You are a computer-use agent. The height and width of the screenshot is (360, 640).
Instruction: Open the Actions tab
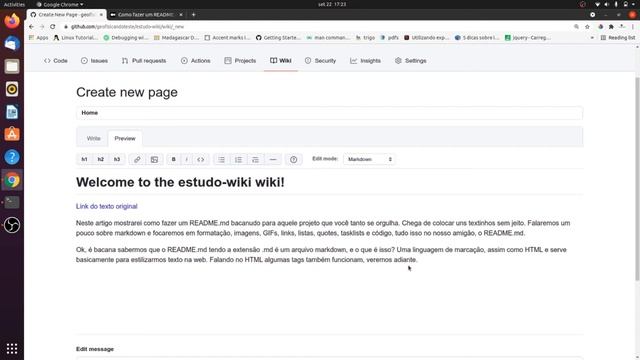tap(196, 60)
